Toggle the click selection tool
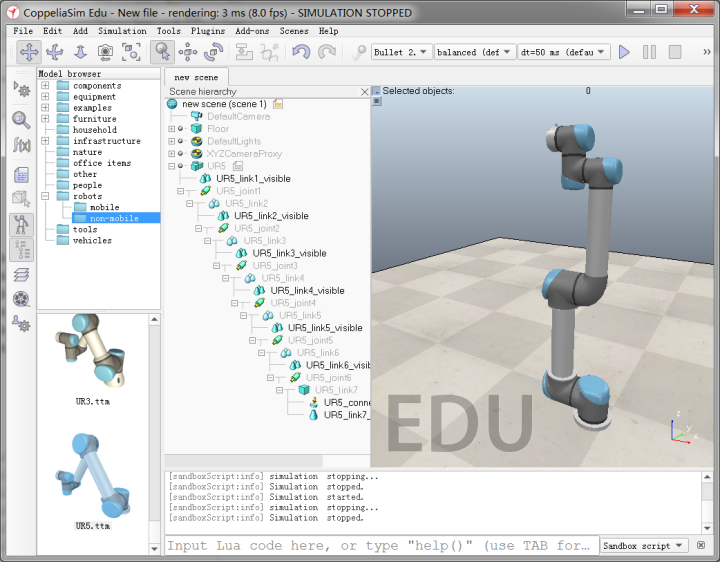 click(x=162, y=52)
